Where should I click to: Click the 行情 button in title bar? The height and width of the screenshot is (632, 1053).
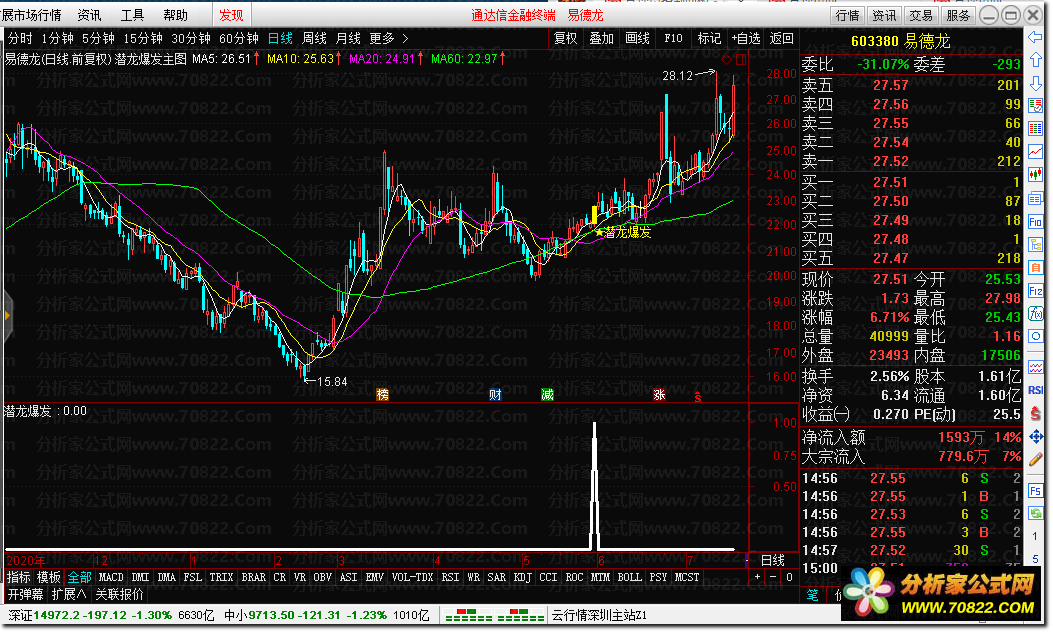(848, 15)
